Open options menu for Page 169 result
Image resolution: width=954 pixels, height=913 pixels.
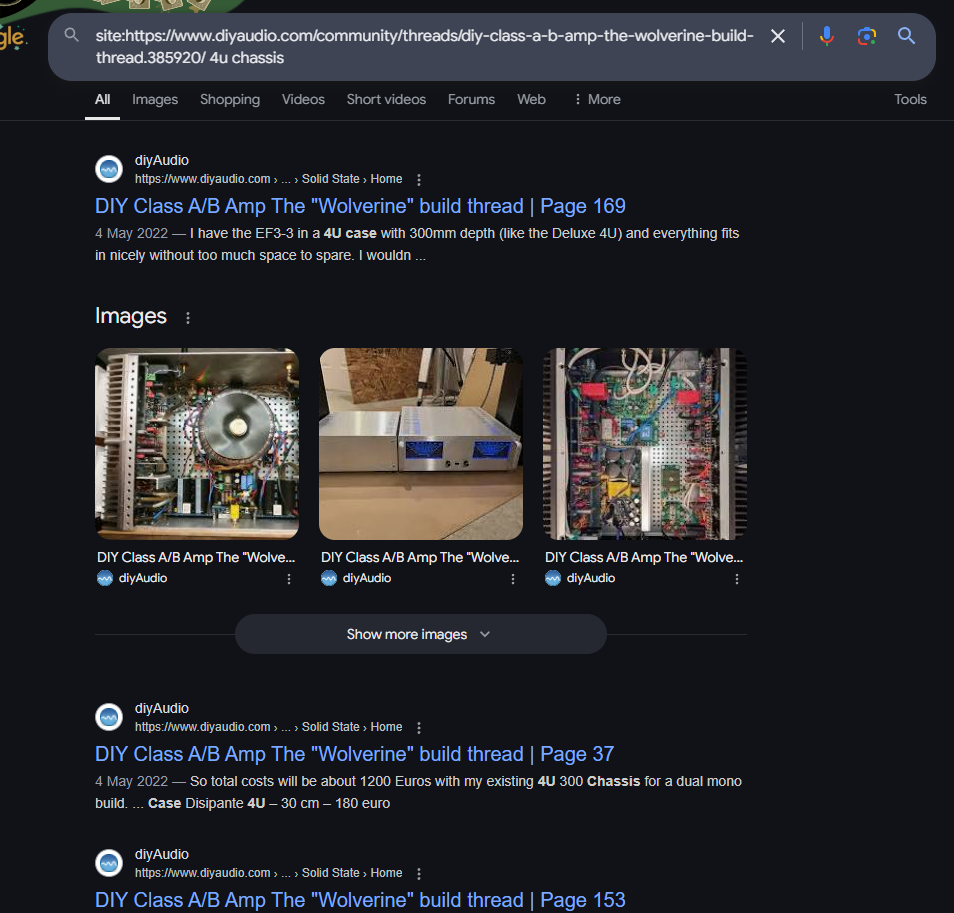click(x=419, y=179)
